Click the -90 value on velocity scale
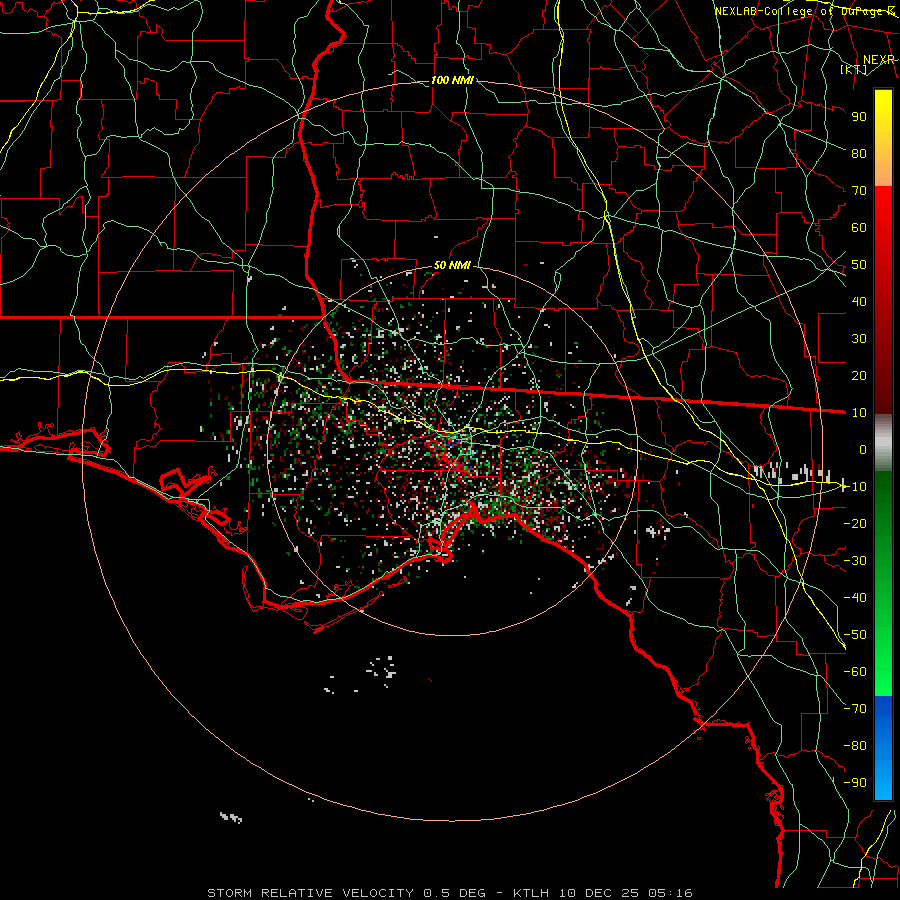The image size is (900, 900). (x=855, y=783)
